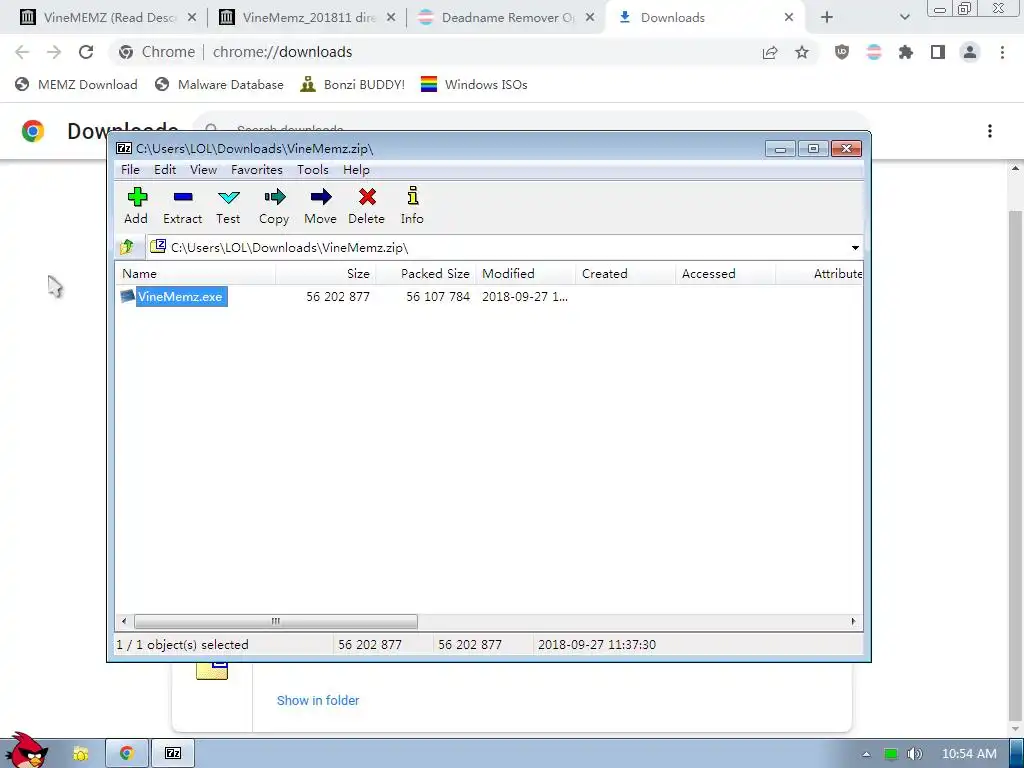Go up one folder level in 7-Zip
Viewport: 1024px width, 768px height.
(x=127, y=247)
